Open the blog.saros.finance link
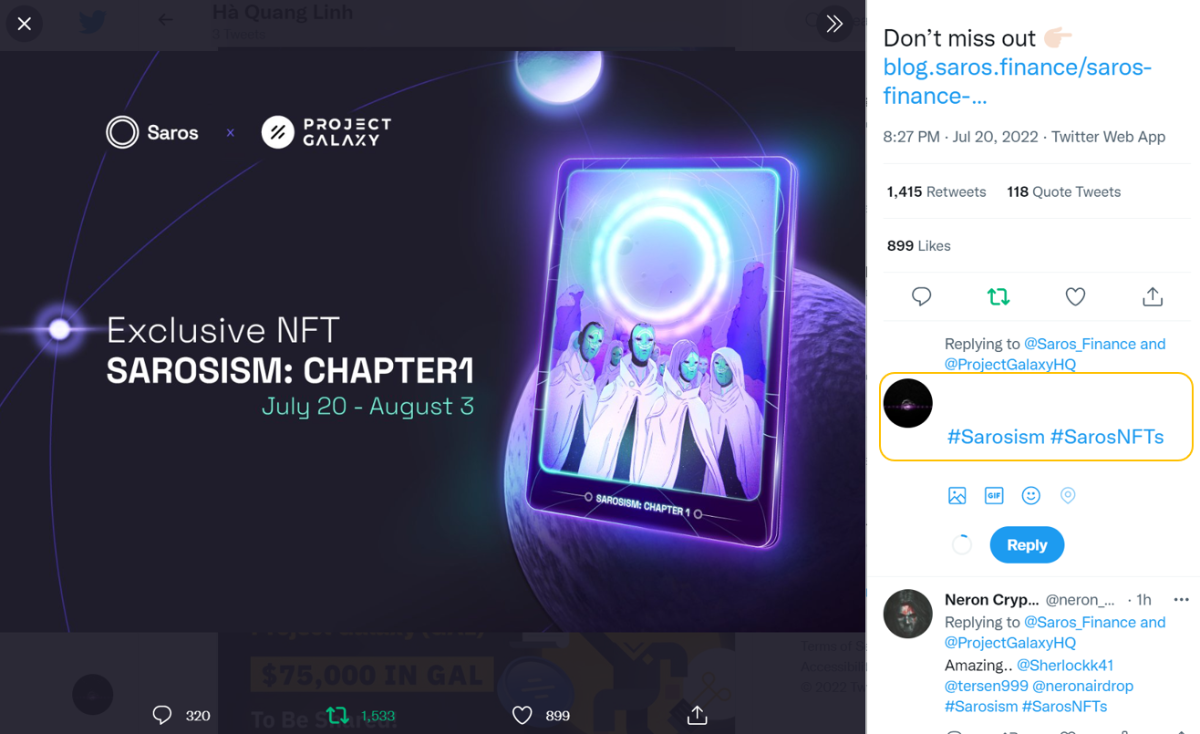This screenshot has height=734, width=1200. [1017, 82]
